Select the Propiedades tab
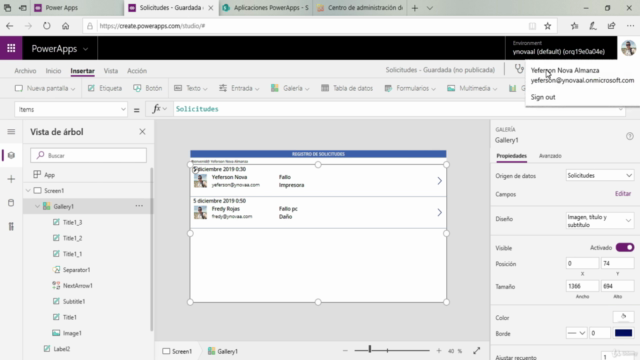The image size is (640, 360). [x=511, y=156]
